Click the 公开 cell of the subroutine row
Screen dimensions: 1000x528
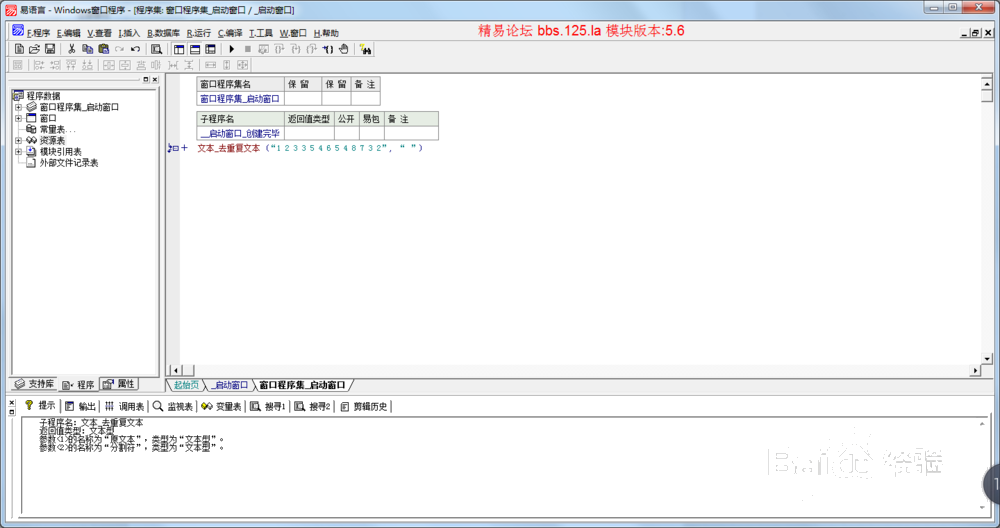(x=346, y=133)
